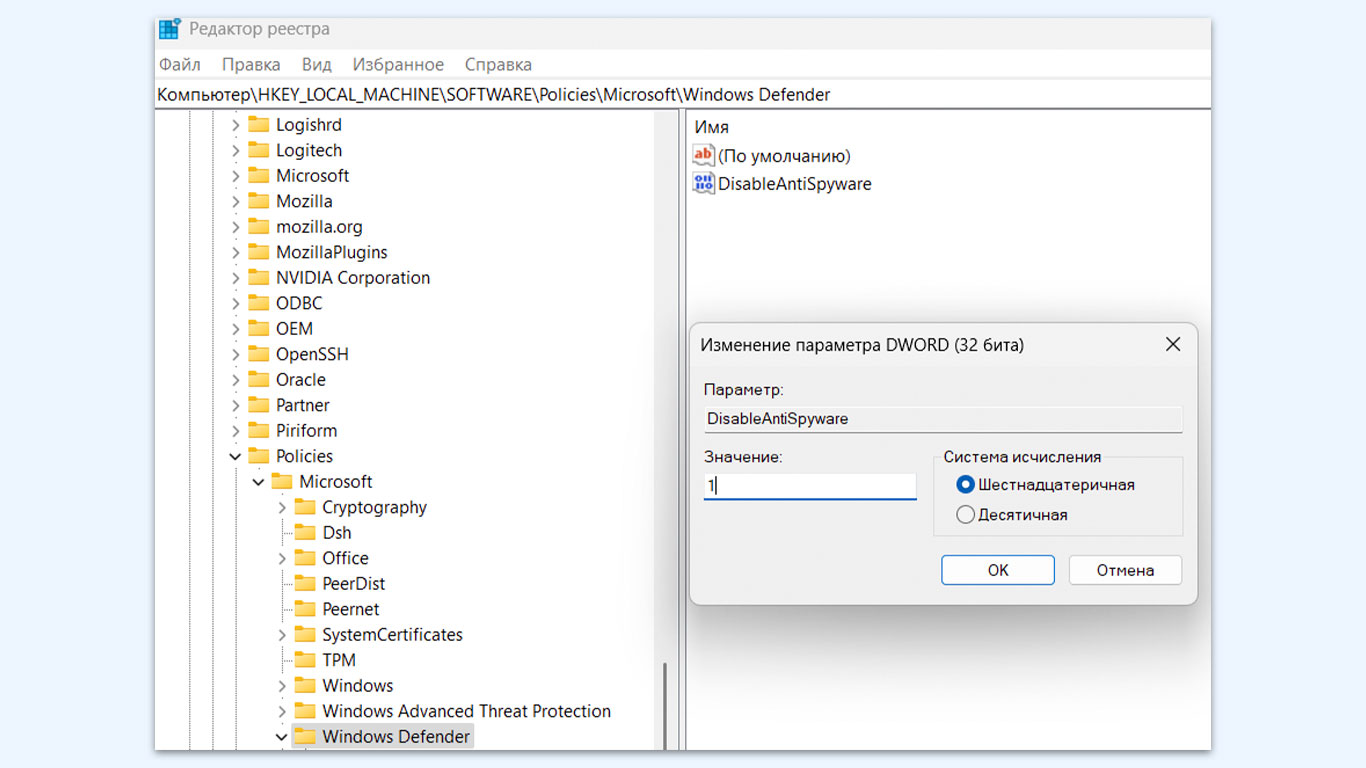This screenshot has height=768, width=1366.
Task: Click the Cryptography folder icon
Action: pos(305,507)
